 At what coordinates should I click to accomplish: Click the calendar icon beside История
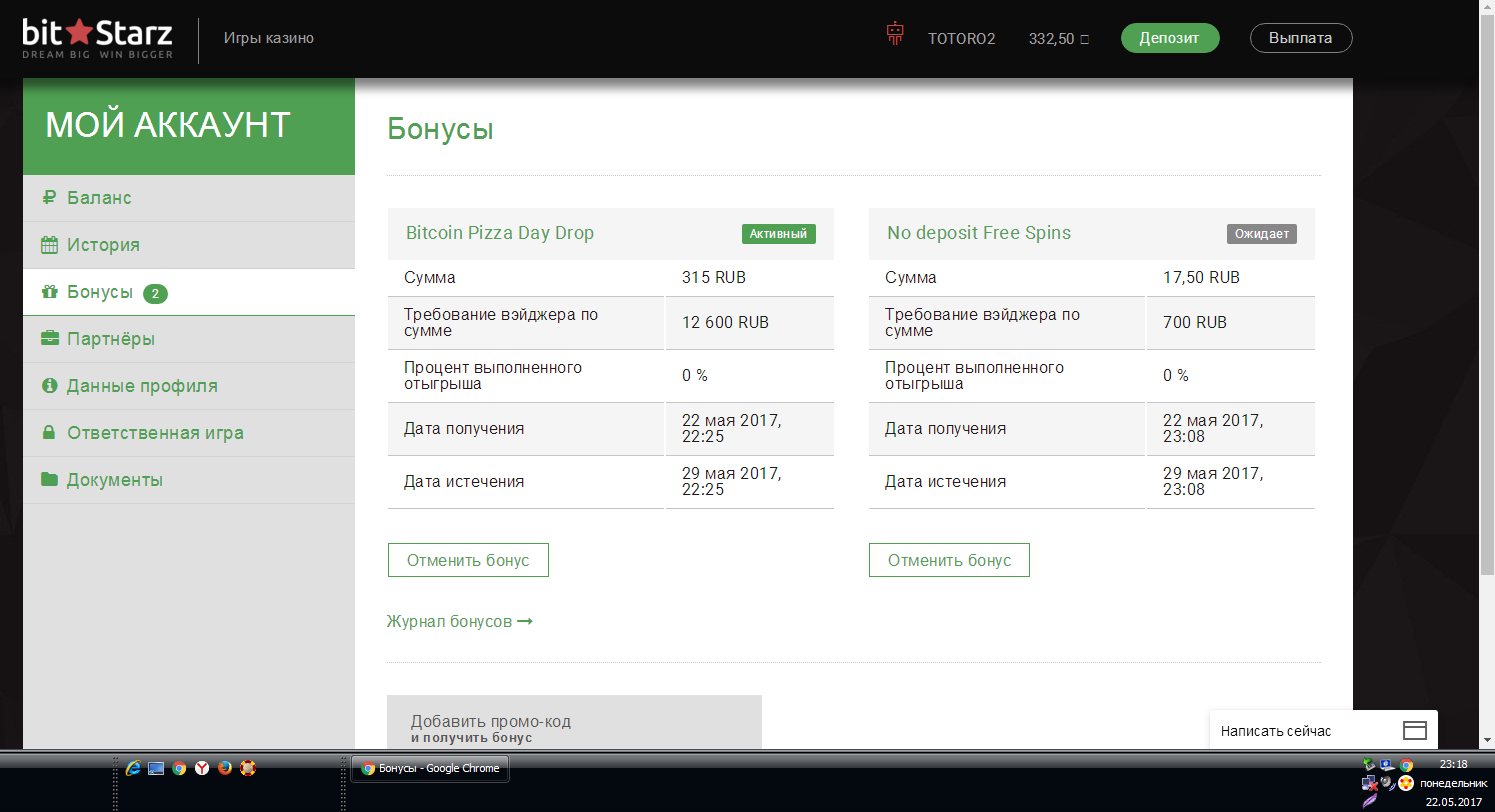tap(49, 245)
